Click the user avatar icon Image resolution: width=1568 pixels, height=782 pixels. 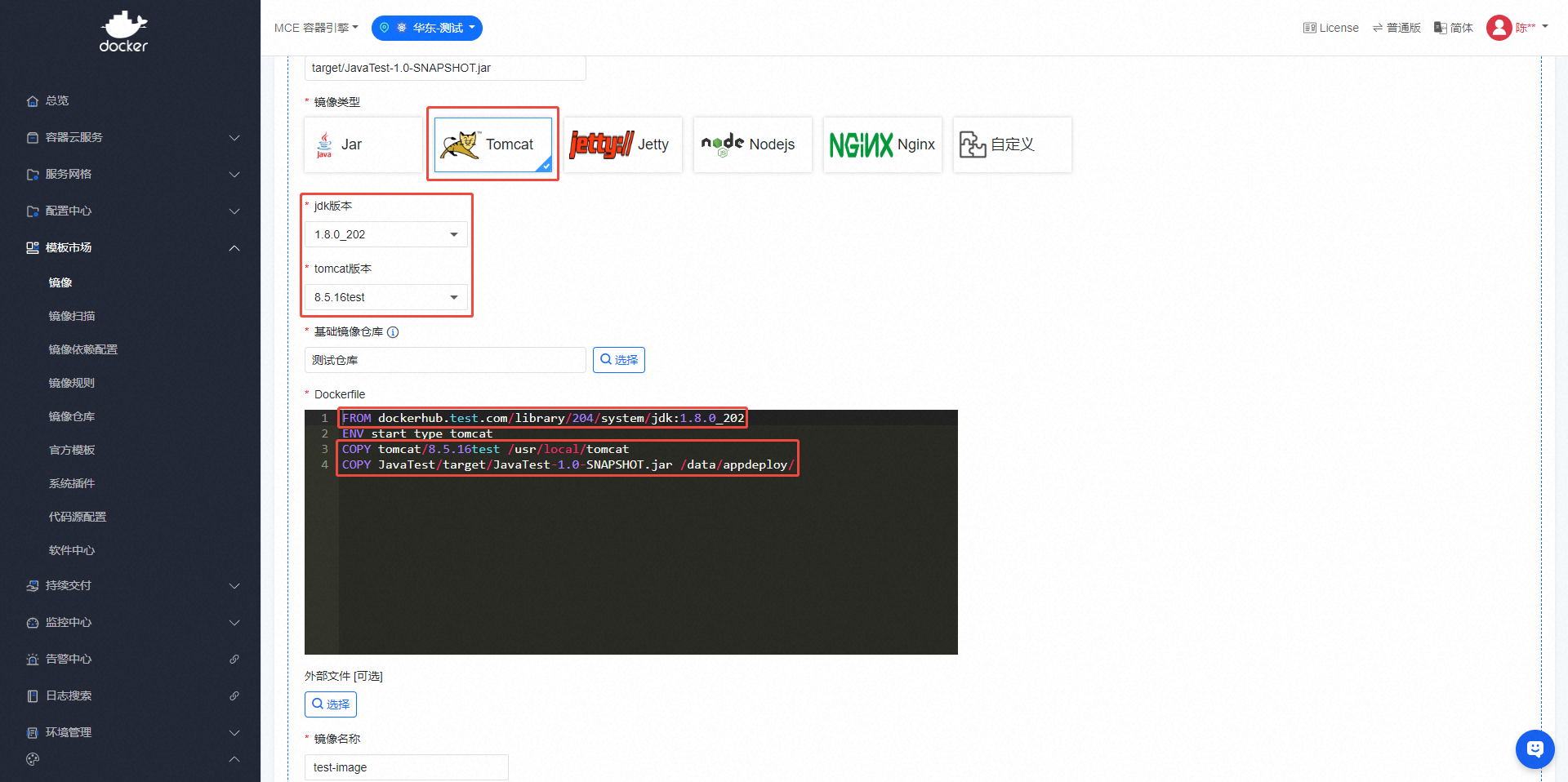pos(1499,28)
